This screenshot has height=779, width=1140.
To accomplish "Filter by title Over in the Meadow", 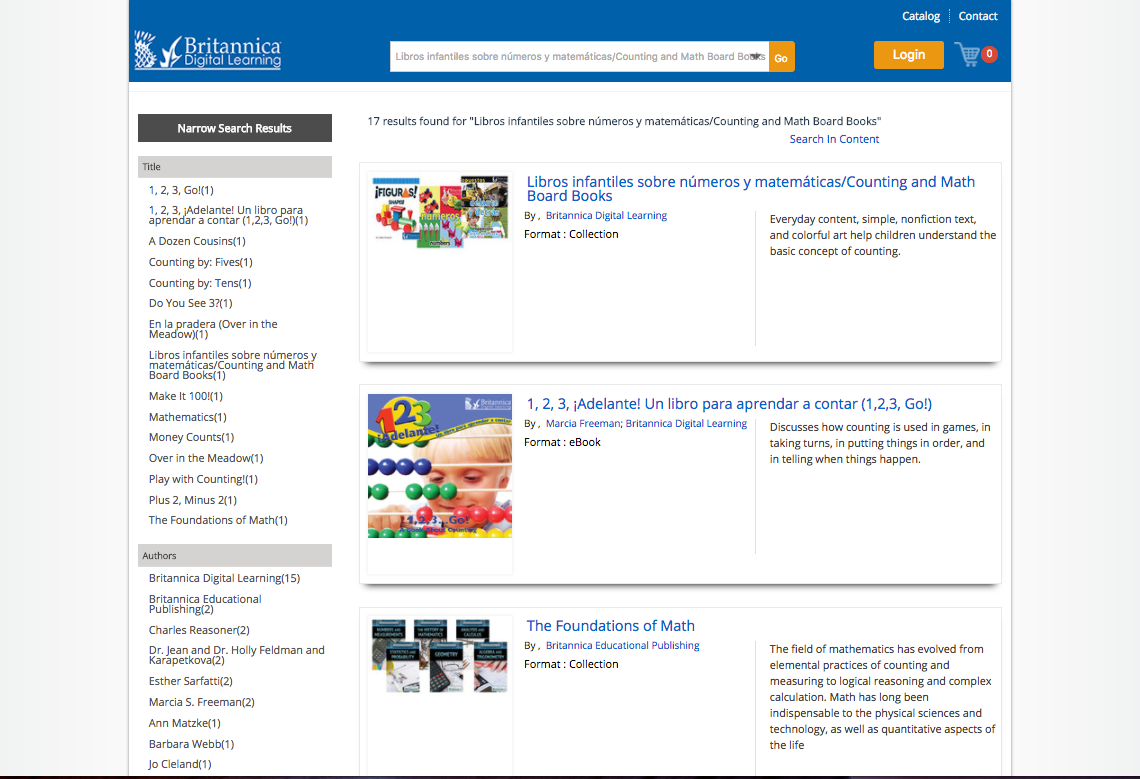I will pos(206,458).
